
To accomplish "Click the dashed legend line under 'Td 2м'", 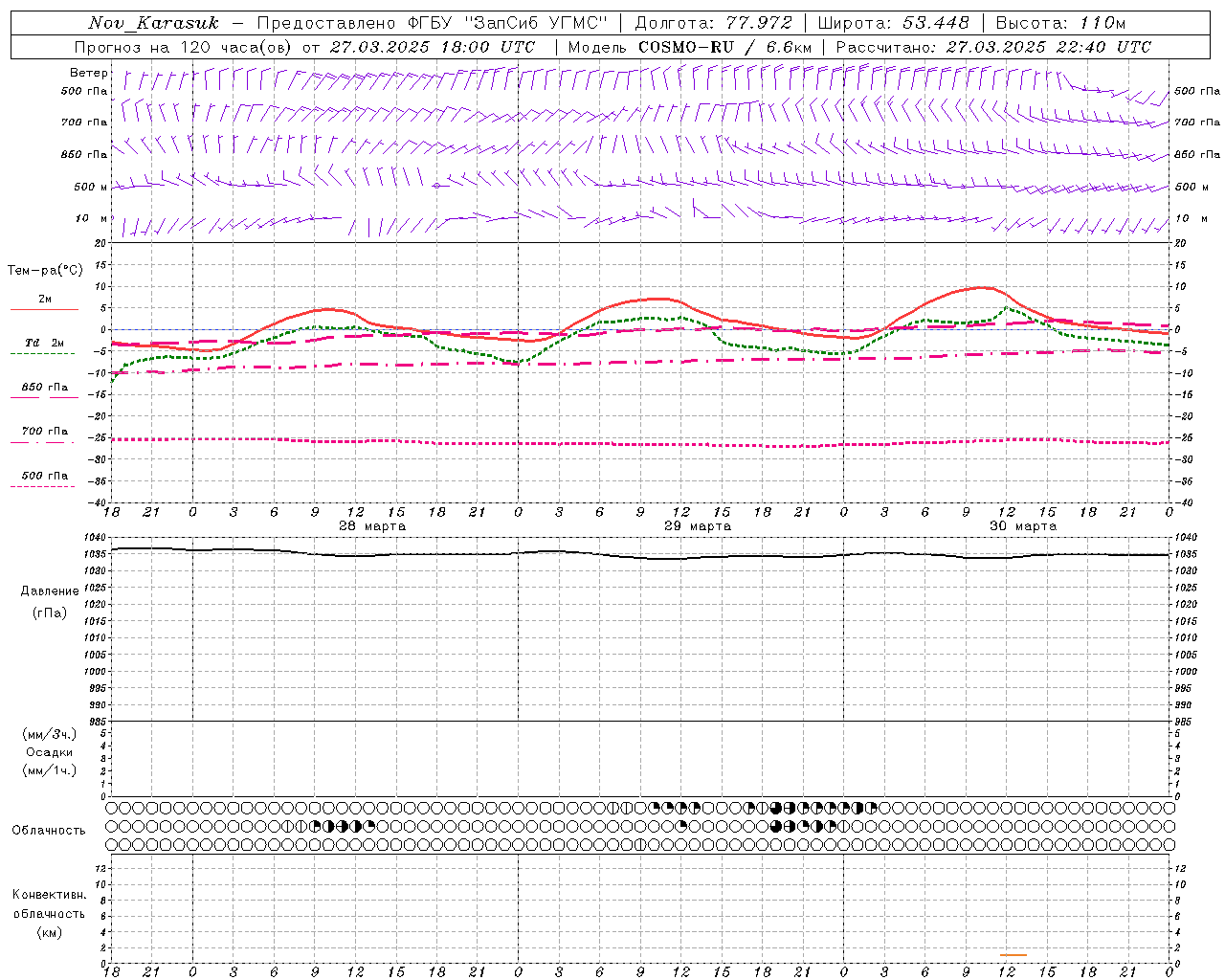I will [43, 354].
